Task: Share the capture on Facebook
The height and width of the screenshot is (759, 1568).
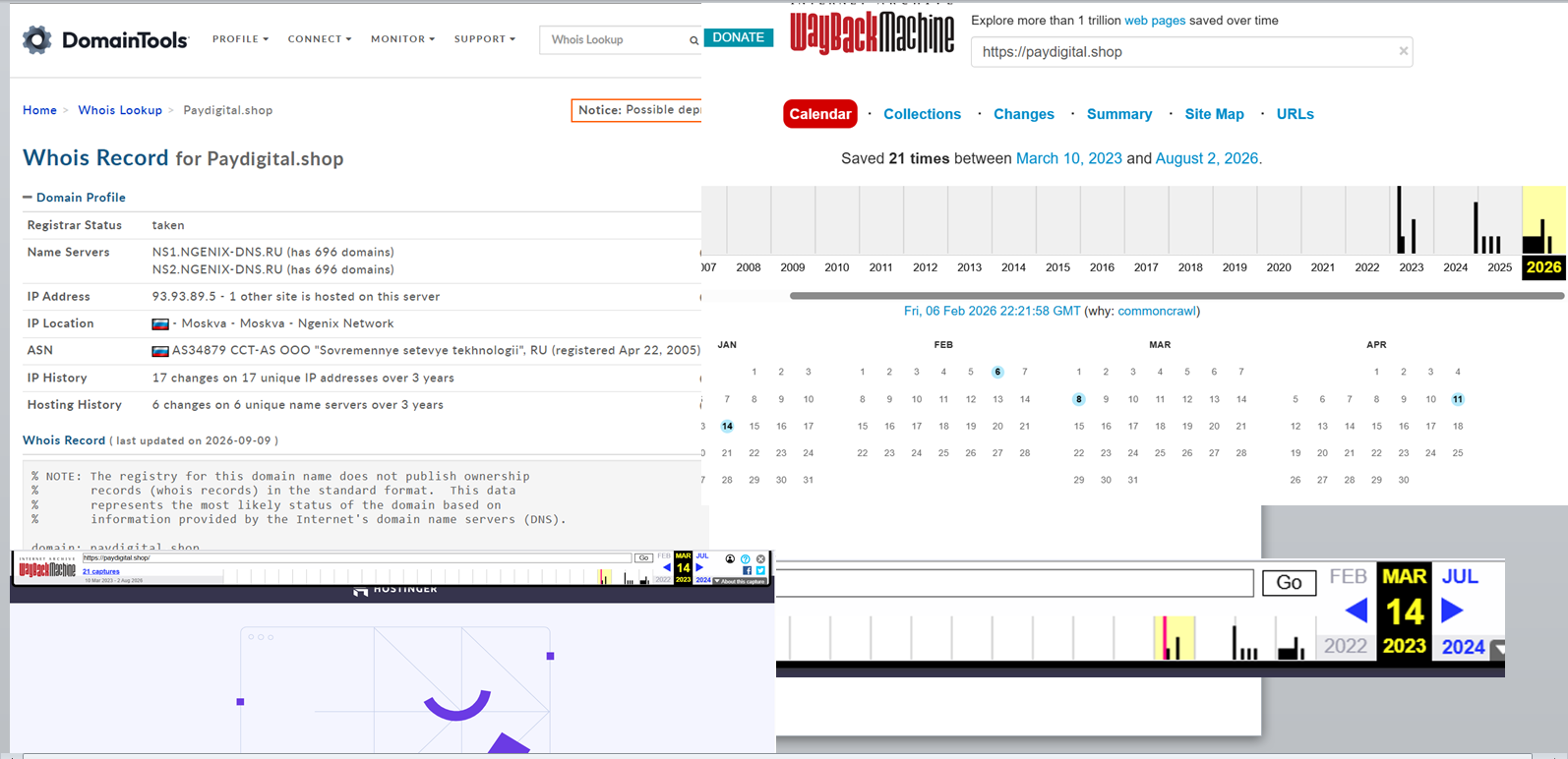Action: pos(748,570)
